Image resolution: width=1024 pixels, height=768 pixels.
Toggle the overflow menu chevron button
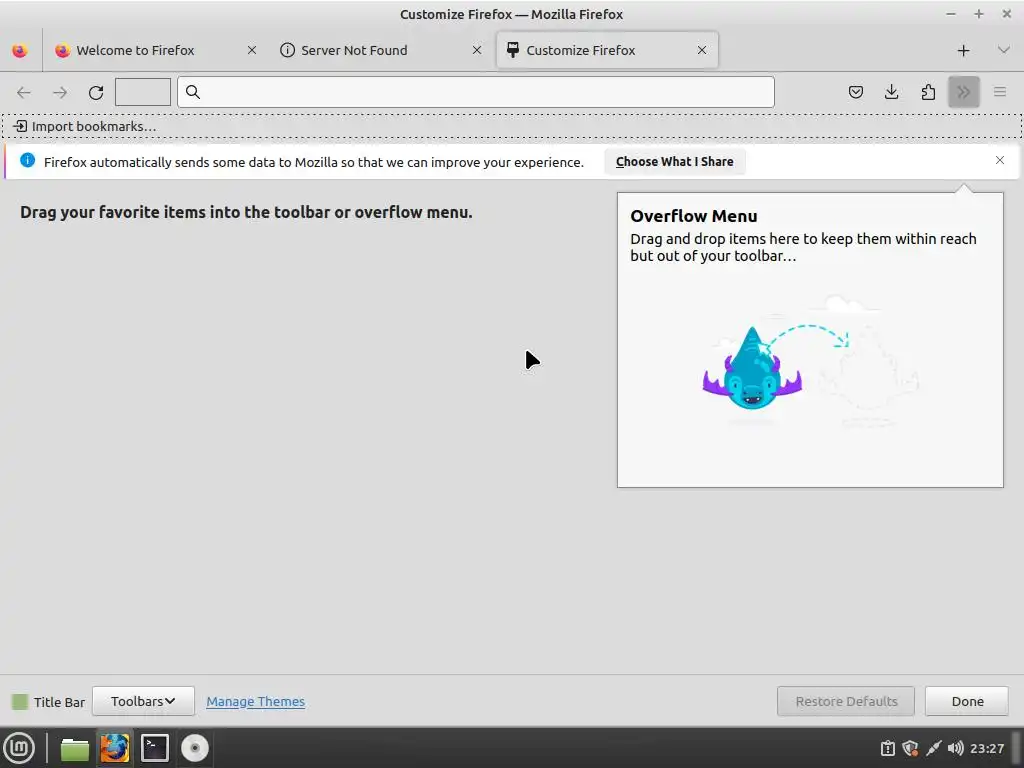coord(964,92)
